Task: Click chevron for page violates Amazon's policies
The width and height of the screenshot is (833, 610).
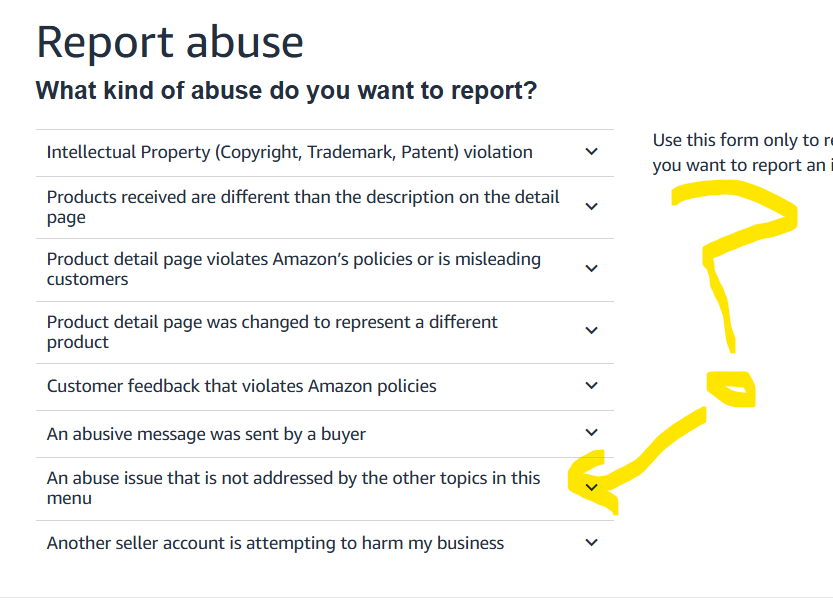Action: point(591,268)
